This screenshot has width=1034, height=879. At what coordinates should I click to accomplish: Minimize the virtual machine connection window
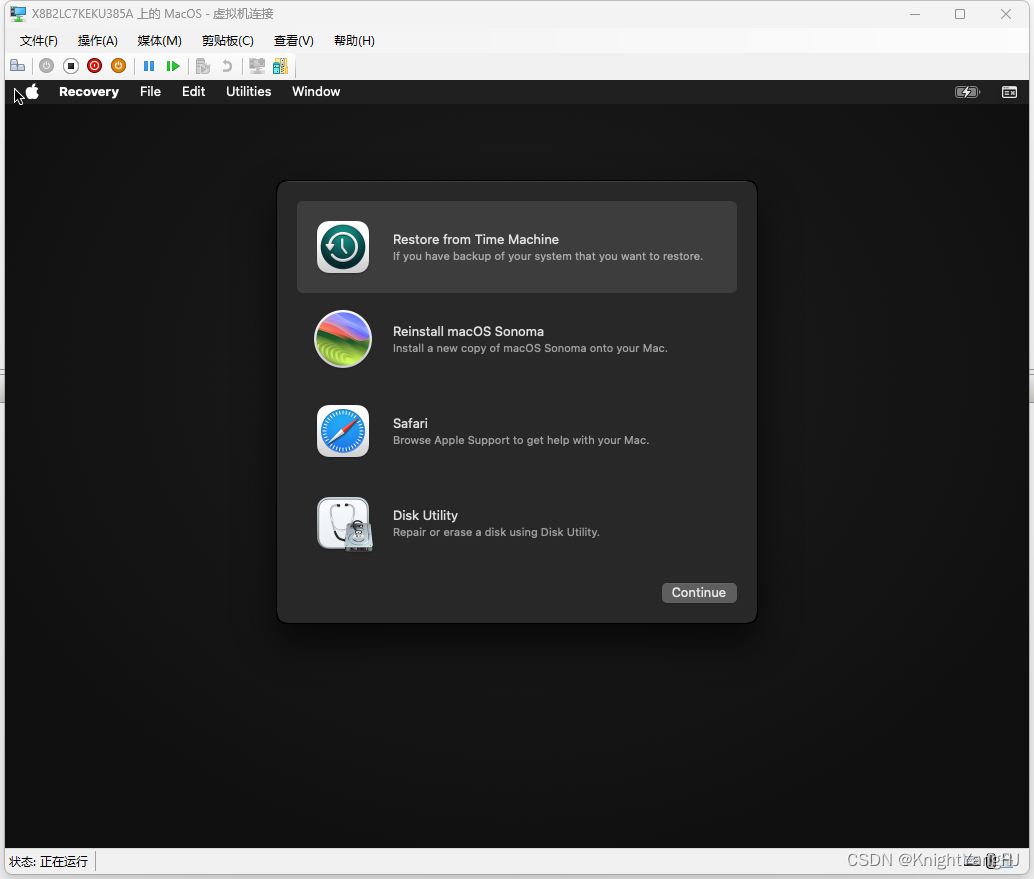point(915,14)
